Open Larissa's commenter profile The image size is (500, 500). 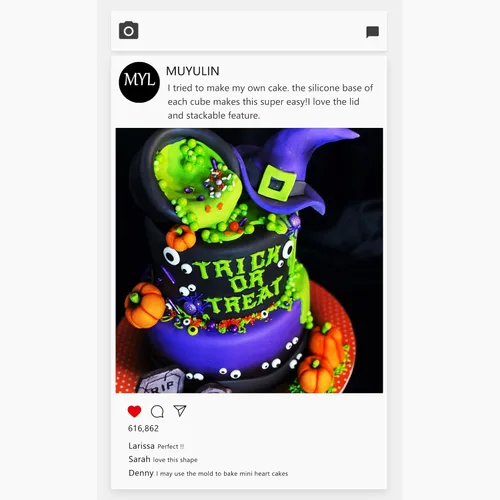[x=141, y=446]
